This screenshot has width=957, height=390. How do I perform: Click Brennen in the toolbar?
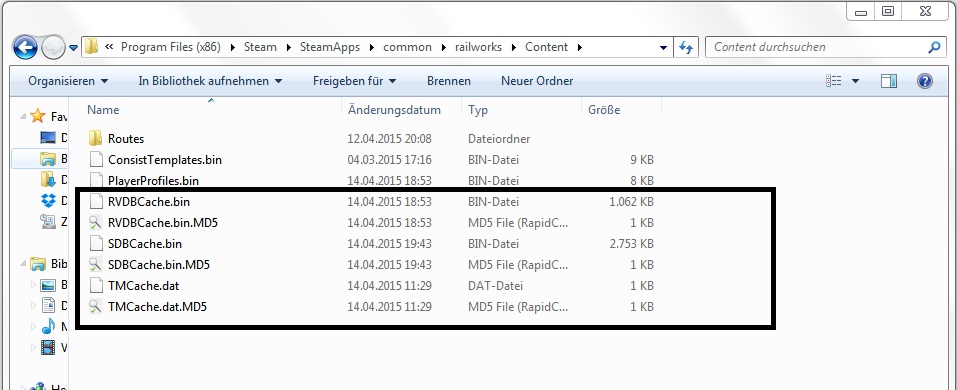coord(449,81)
